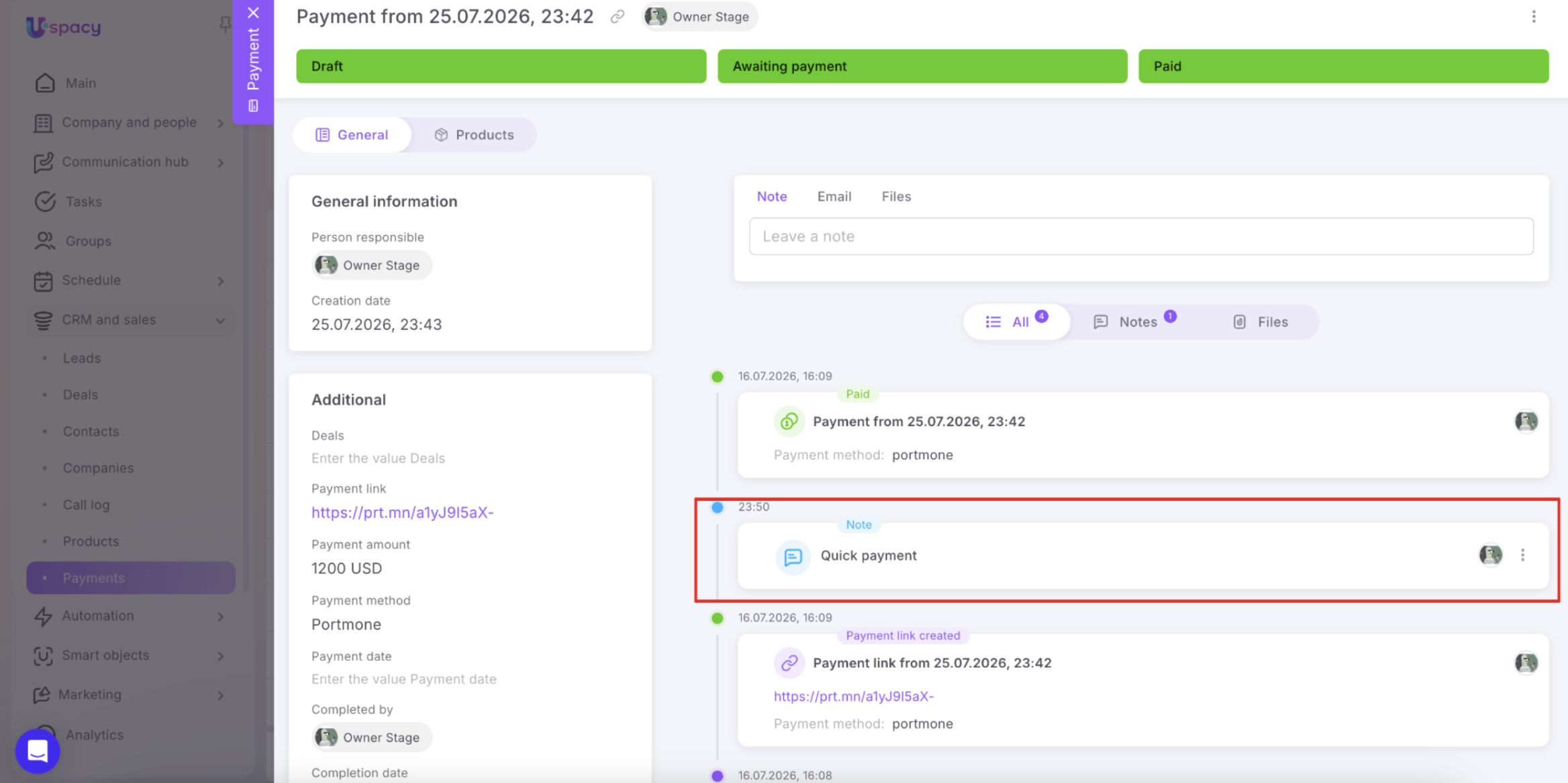Click Owner Stage chip in header
Screen dimensions: 1568x783
click(699, 17)
